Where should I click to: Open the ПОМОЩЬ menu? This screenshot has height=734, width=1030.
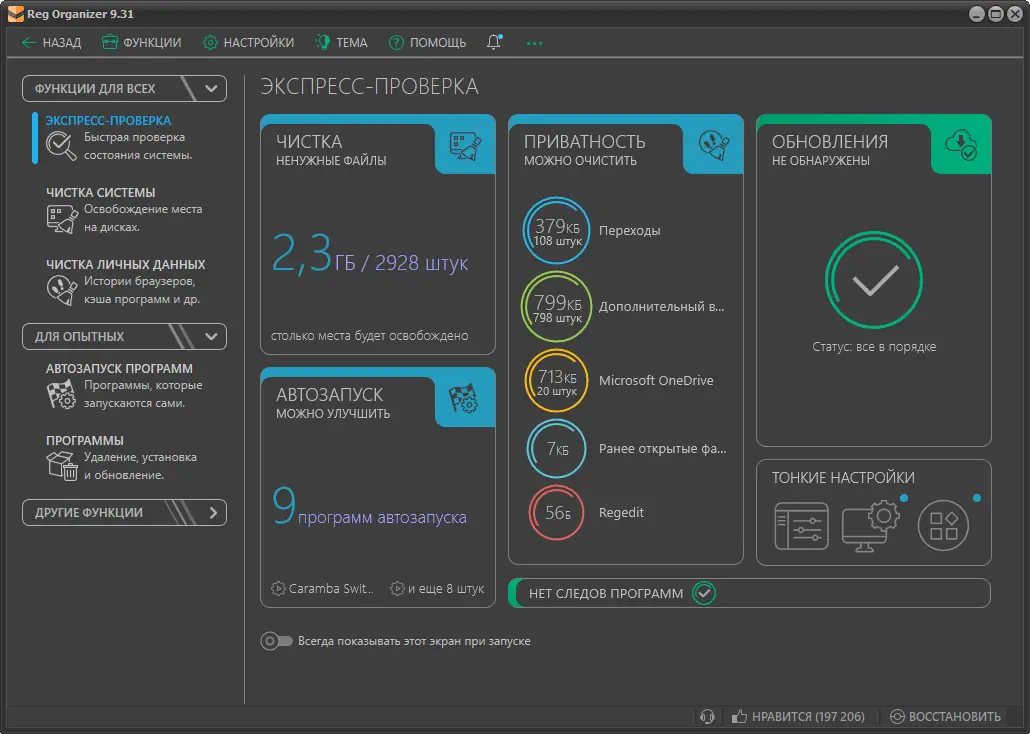428,43
